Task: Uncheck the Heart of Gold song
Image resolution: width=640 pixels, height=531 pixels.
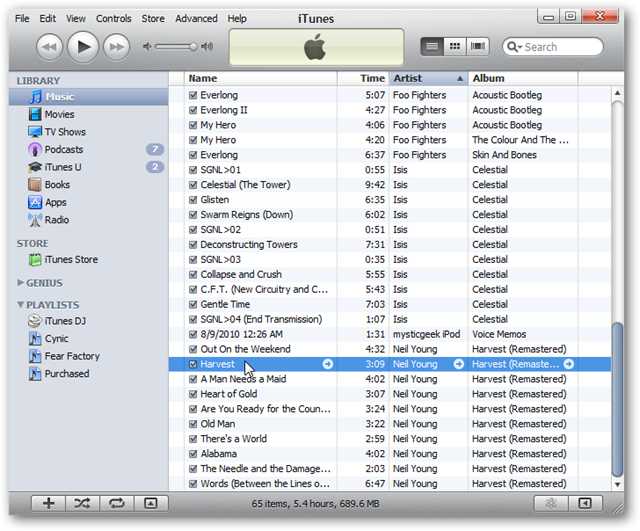Action: (193, 394)
